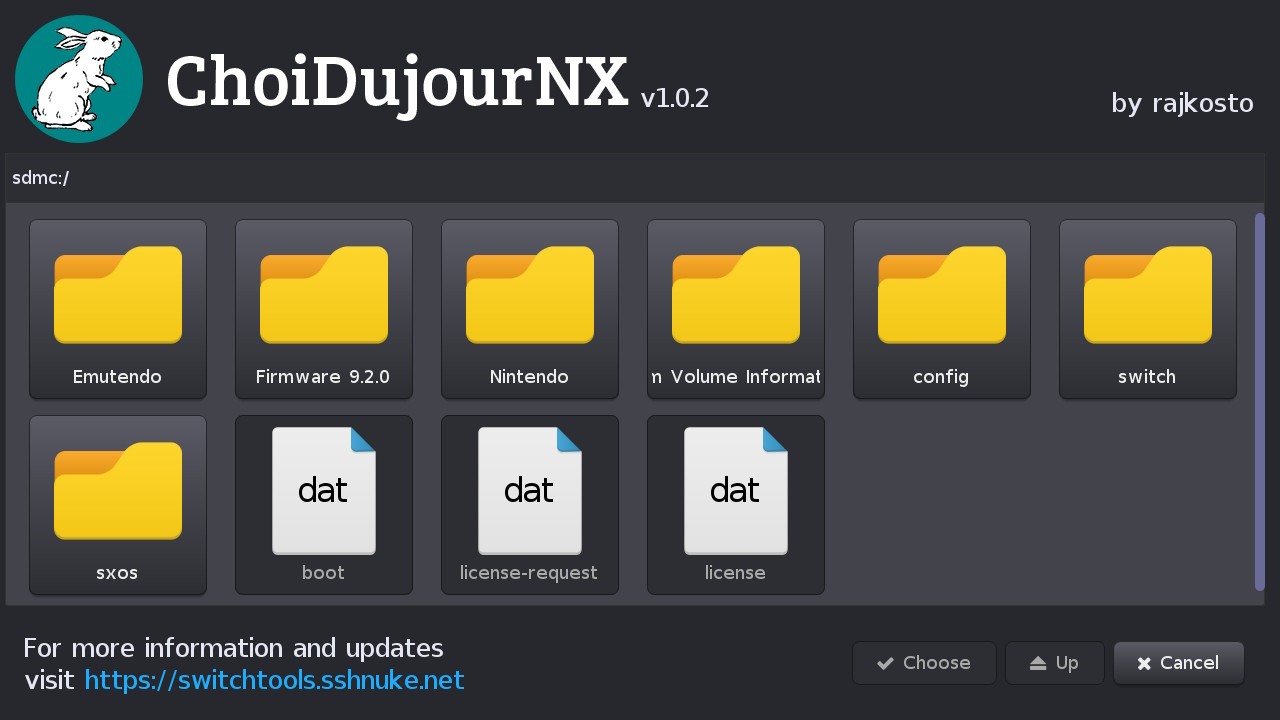Click the white rabbit logo
The image size is (1280, 720).
(79, 79)
